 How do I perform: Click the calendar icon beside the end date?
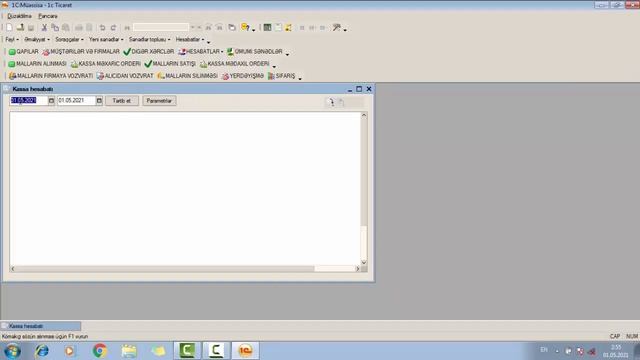coord(99,100)
